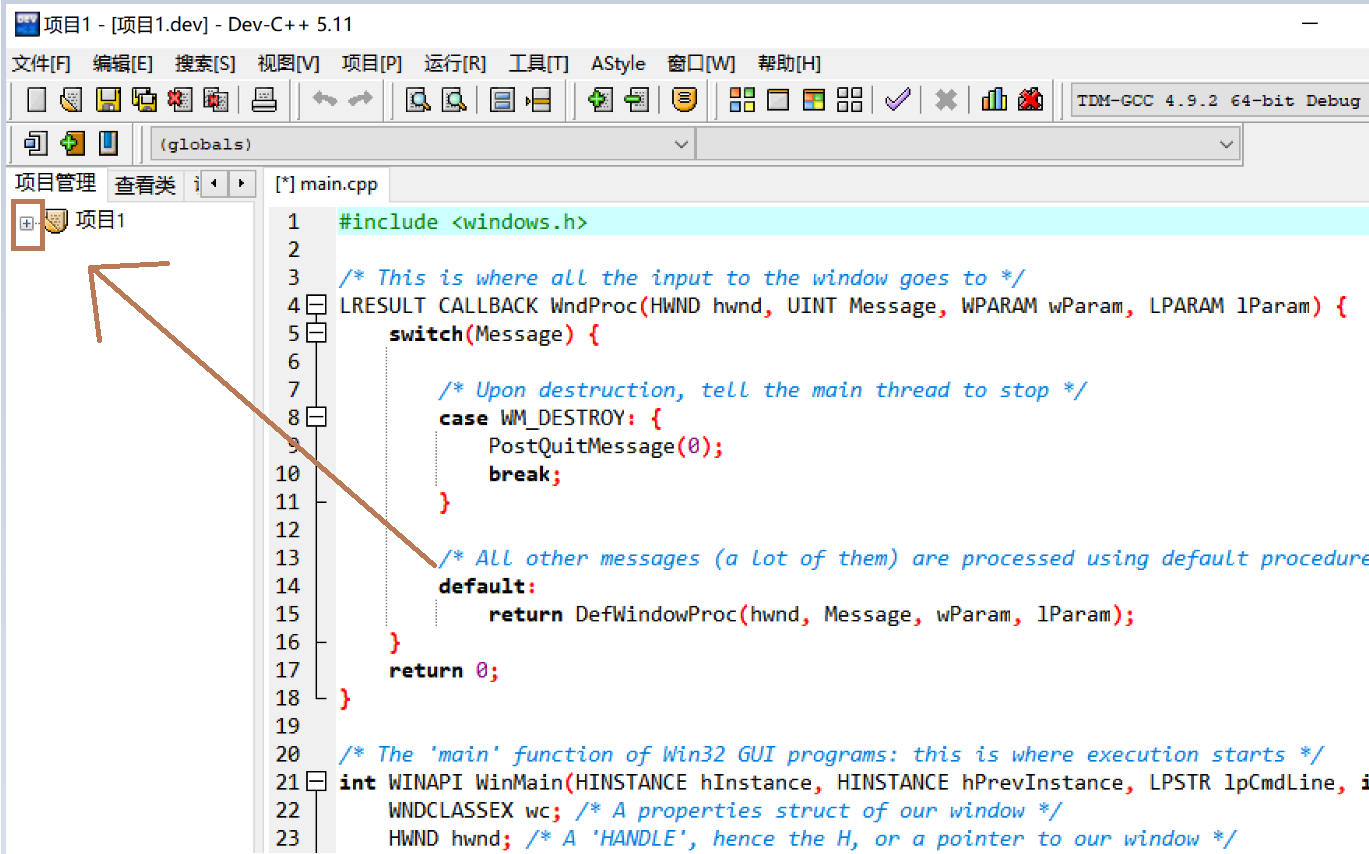Click the Undo arrow icon
The image size is (1369, 854).
[325, 100]
